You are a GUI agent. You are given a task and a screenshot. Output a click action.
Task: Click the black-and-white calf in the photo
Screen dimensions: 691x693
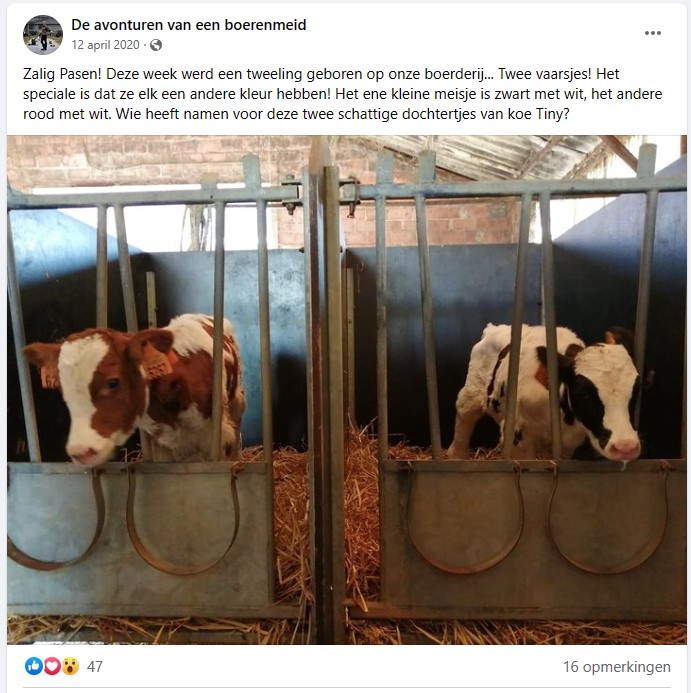click(548, 391)
